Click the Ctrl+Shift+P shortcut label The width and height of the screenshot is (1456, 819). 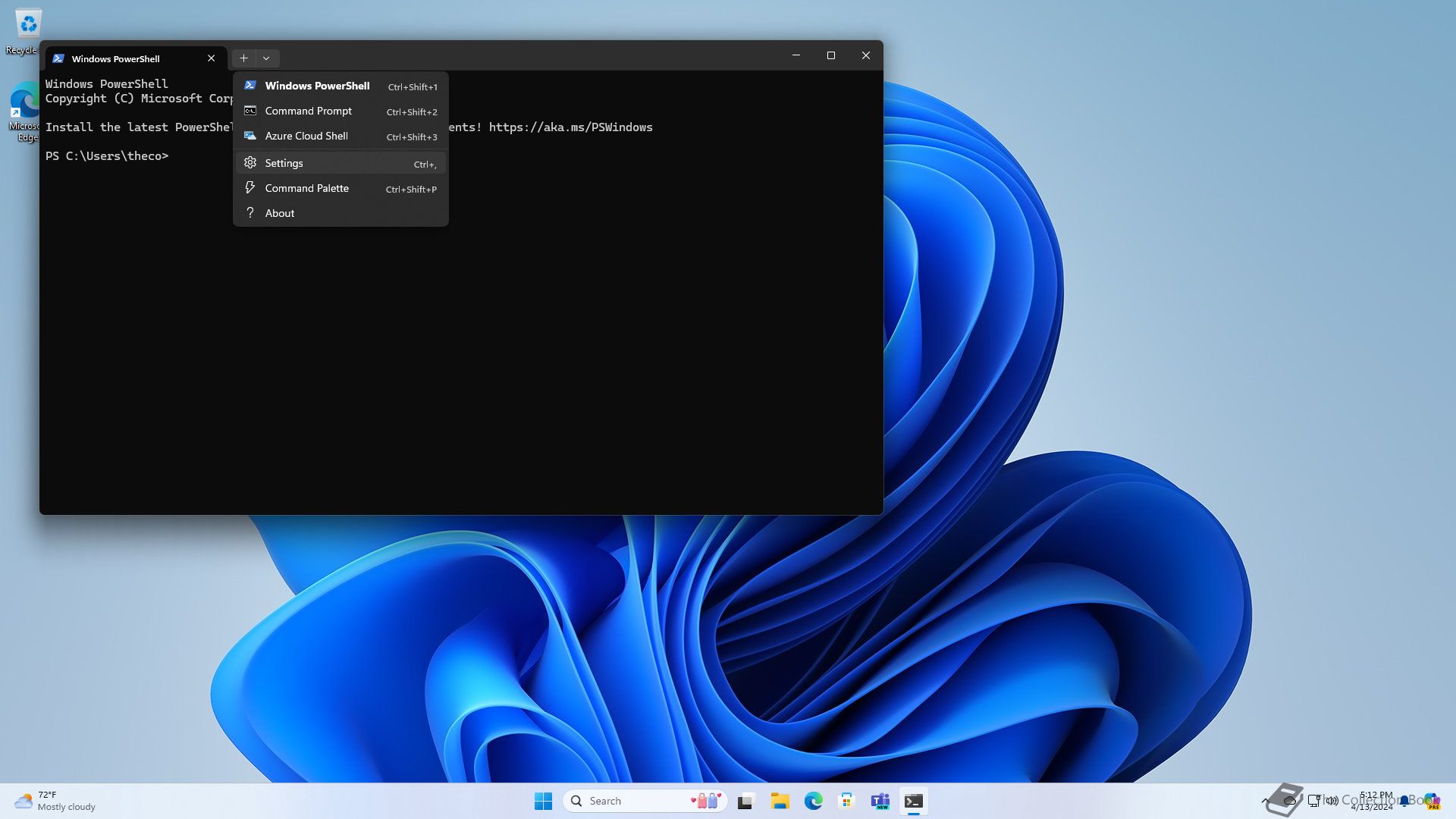click(x=411, y=190)
